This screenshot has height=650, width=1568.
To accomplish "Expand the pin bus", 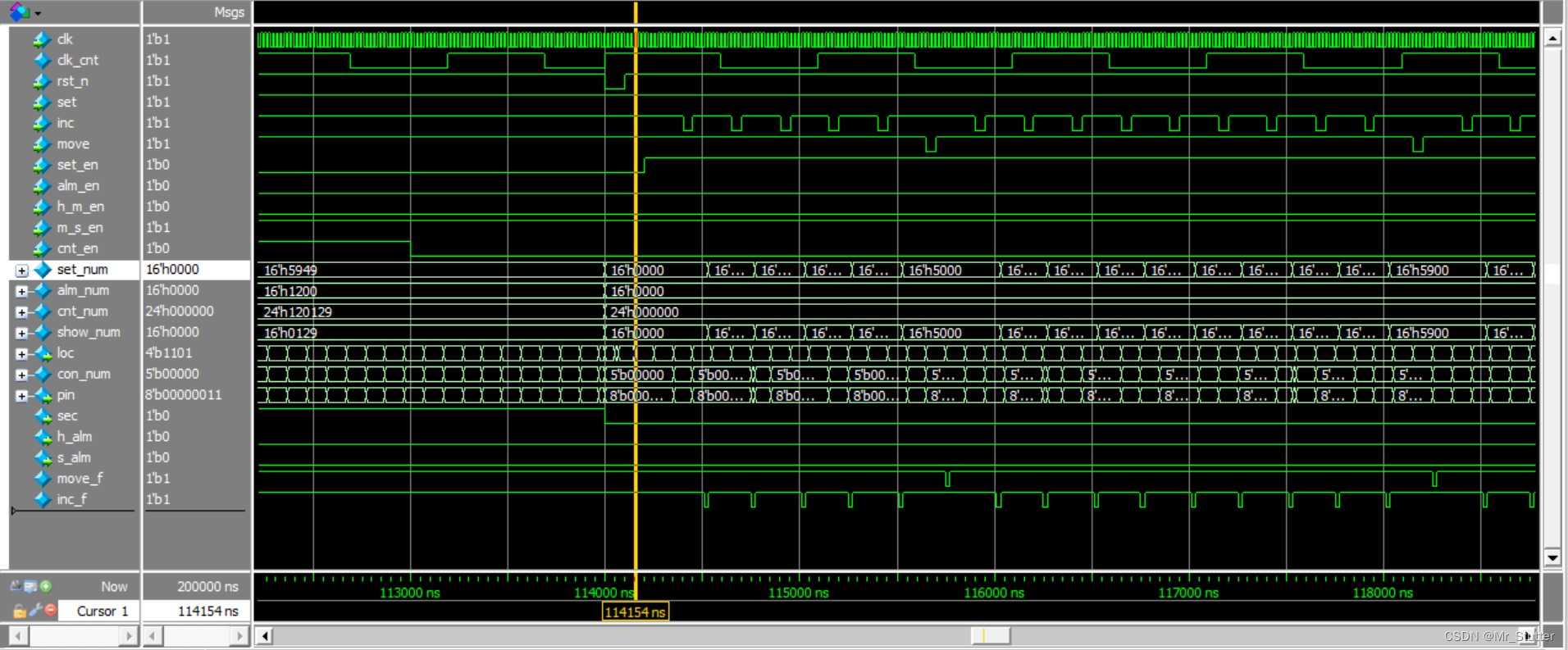I will click(x=21, y=397).
